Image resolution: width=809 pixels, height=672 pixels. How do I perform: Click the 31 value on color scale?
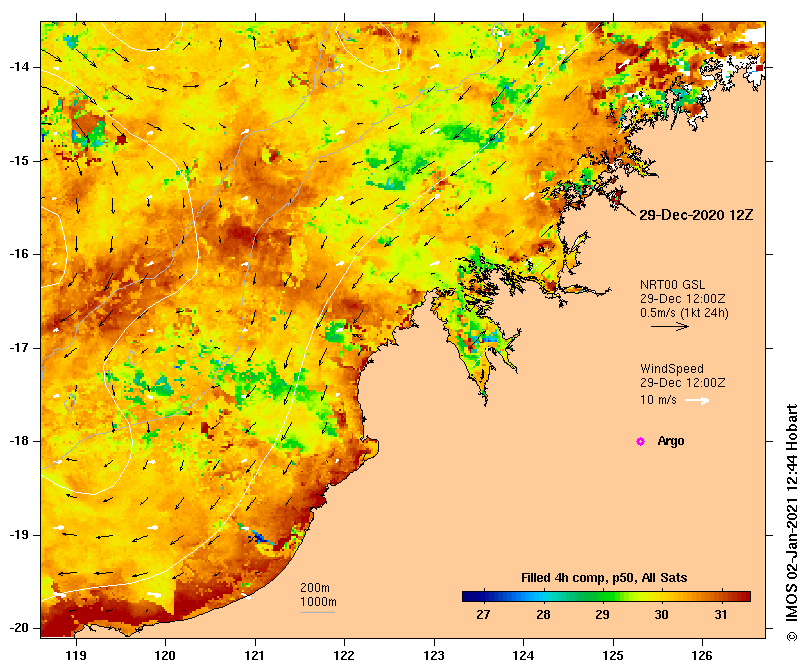pyautogui.click(x=721, y=615)
